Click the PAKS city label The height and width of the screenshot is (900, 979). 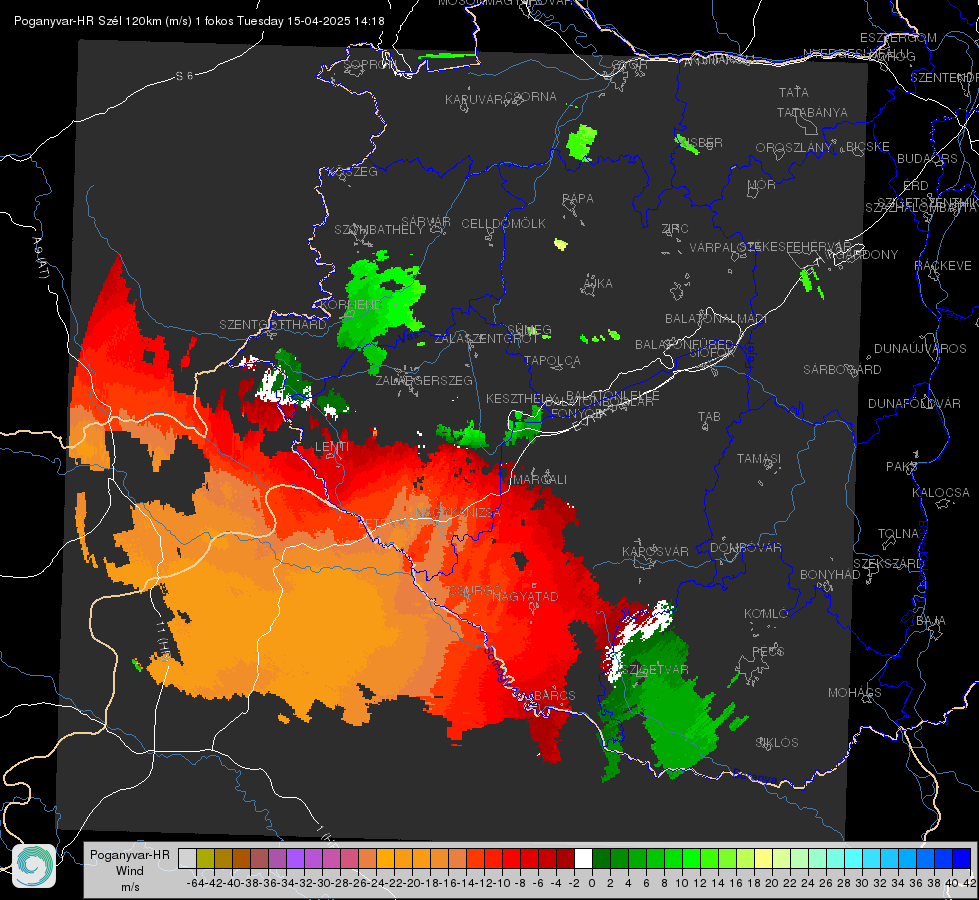click(902, 467)
